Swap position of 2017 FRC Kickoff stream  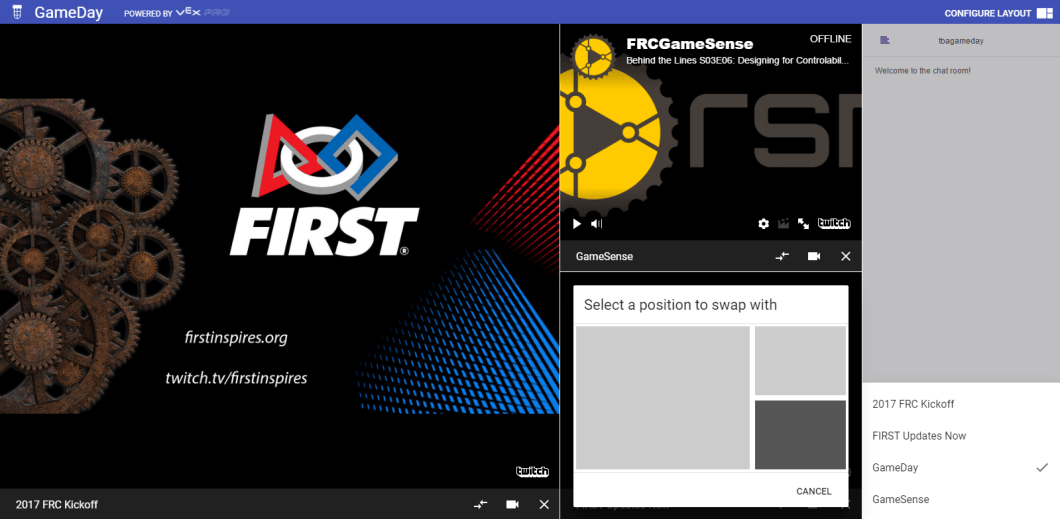point(480,505)
